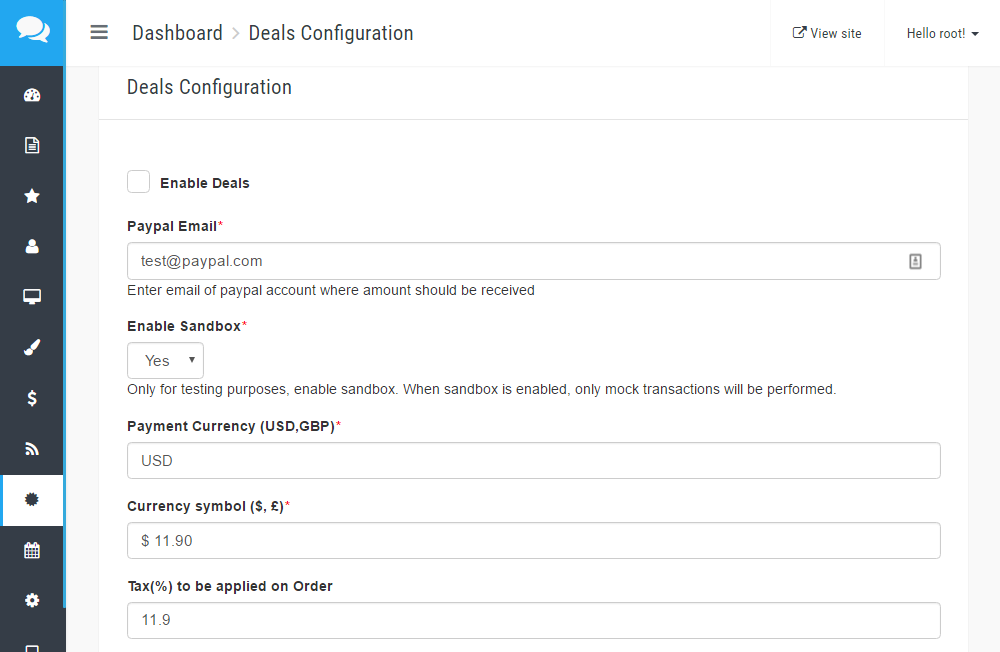Check the Enable Deals checkbox
This screenshot has height=652, width=1000.
[x=139, y=182]
